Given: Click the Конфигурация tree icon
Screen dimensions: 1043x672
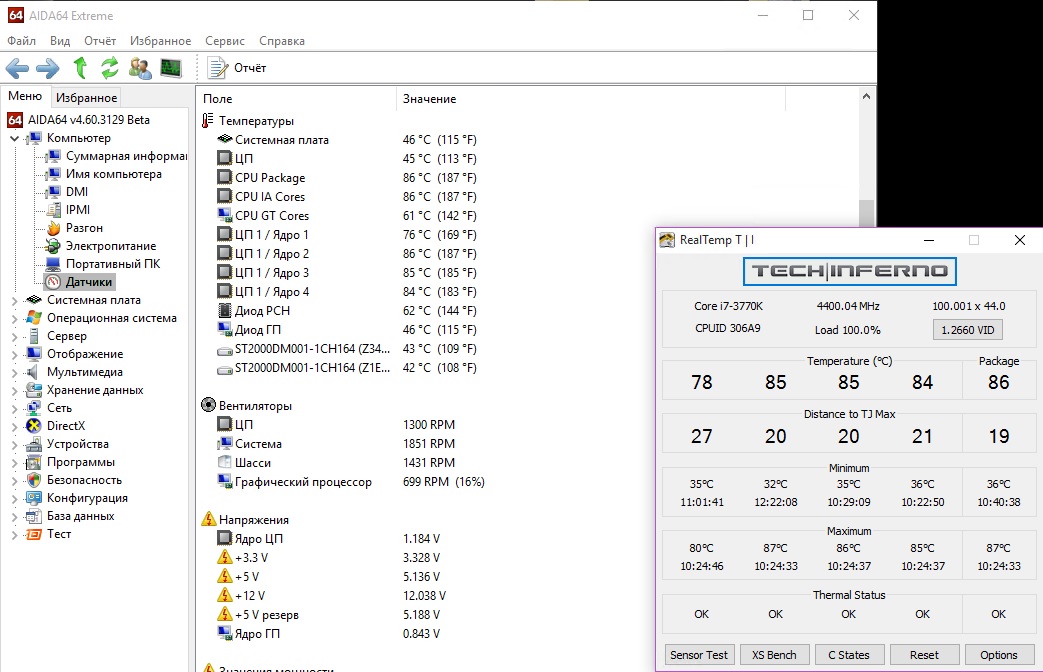Looking at the screenshot, I should pos(34,498).
